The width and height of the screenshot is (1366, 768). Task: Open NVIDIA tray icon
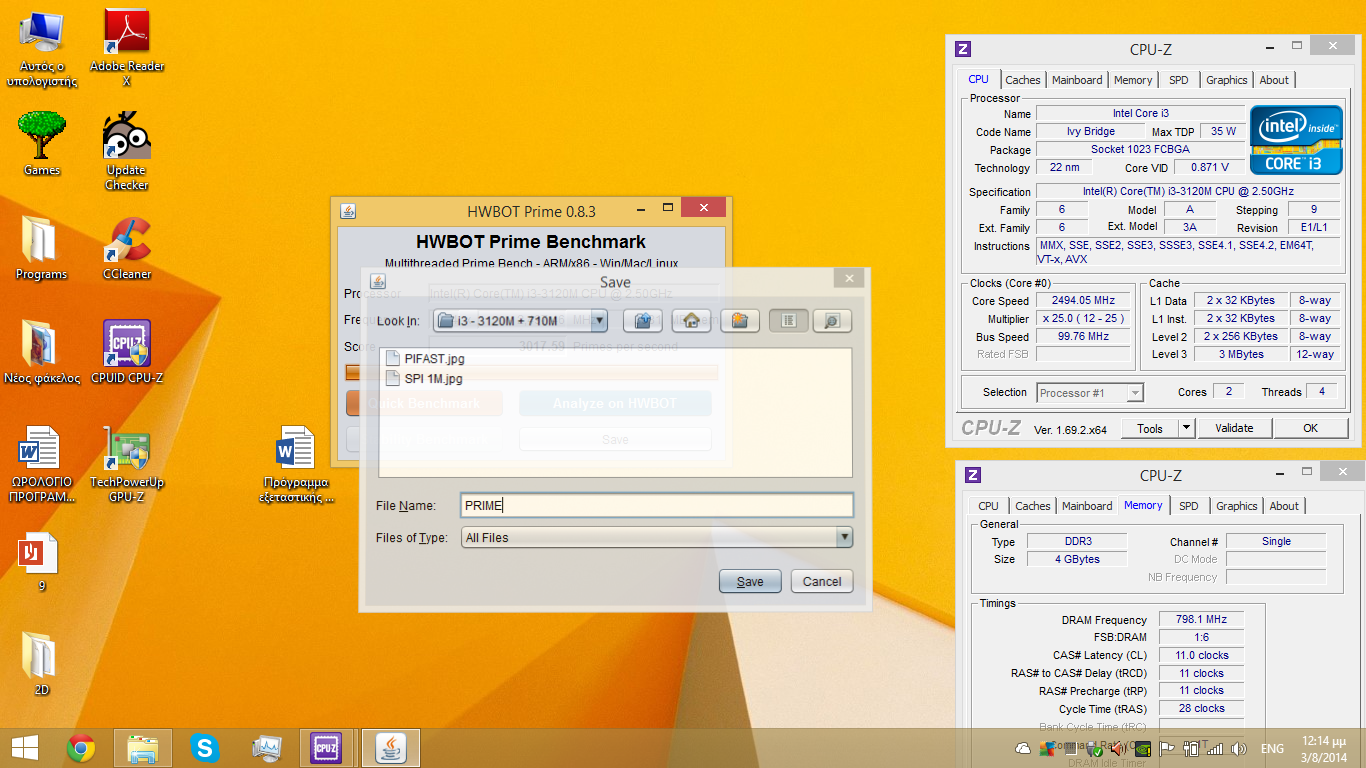[x=1142, y=748]
